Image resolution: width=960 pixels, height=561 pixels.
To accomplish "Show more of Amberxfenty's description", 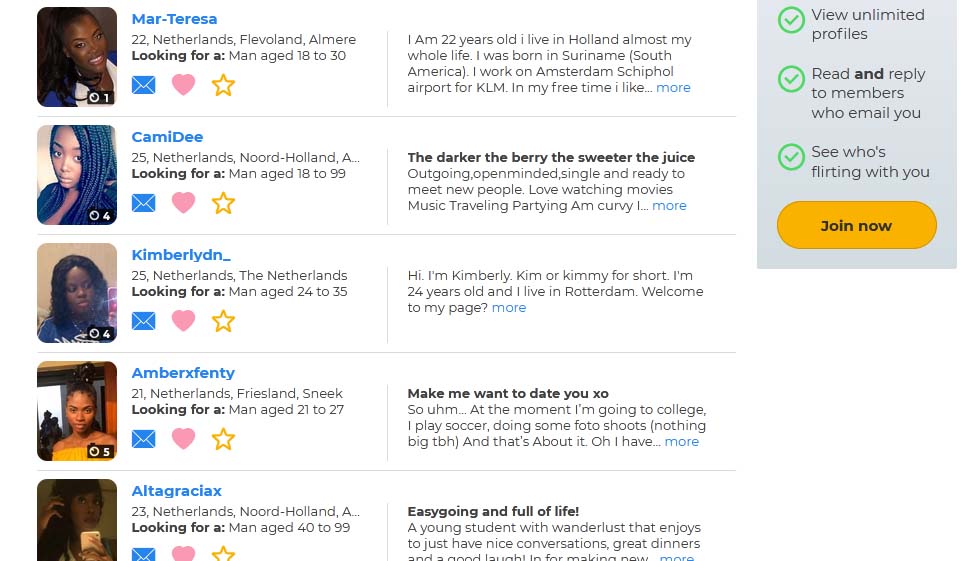I will (682, 442).
